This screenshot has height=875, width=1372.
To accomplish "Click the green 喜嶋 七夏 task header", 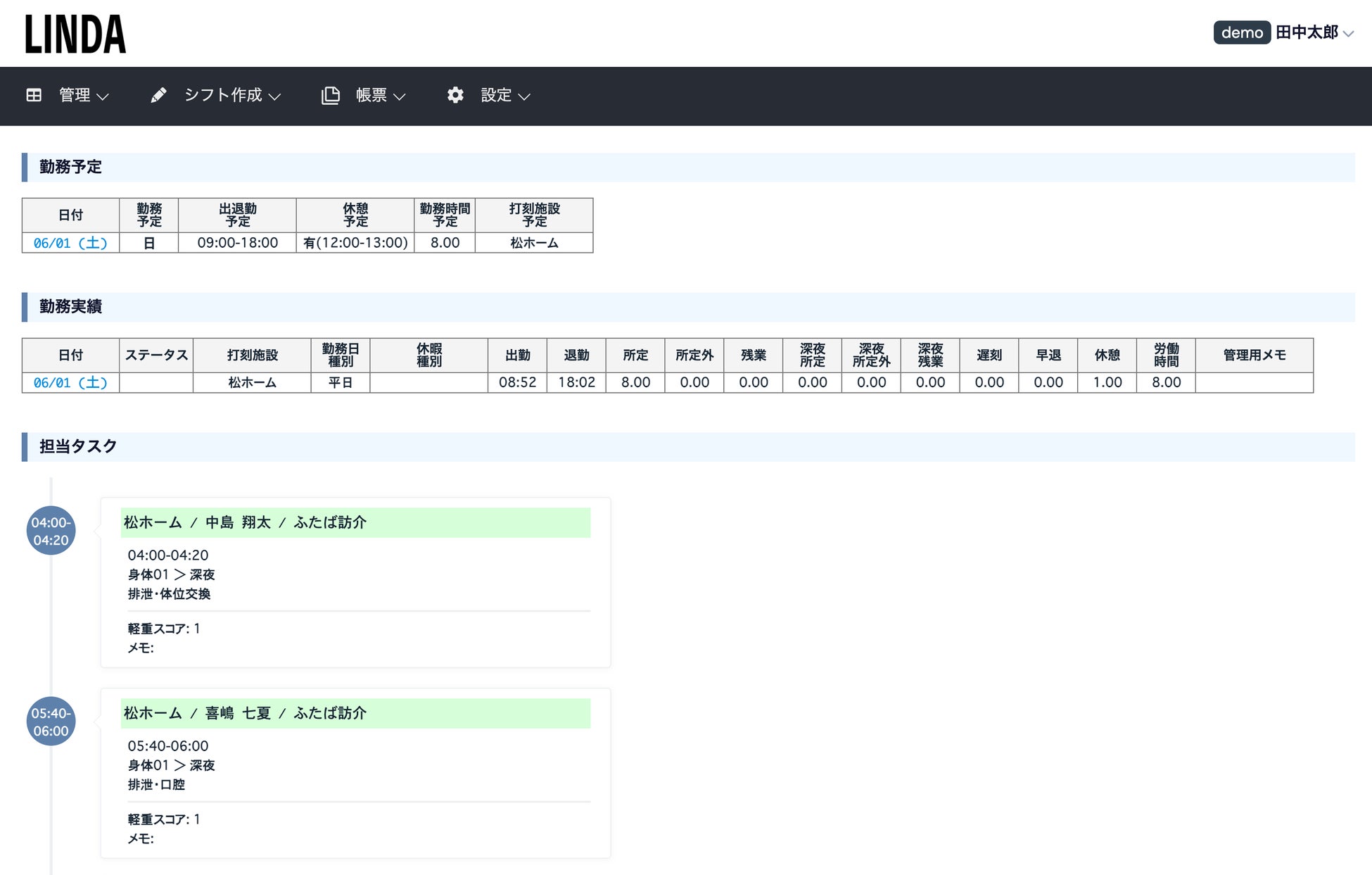I will [355, 713].
